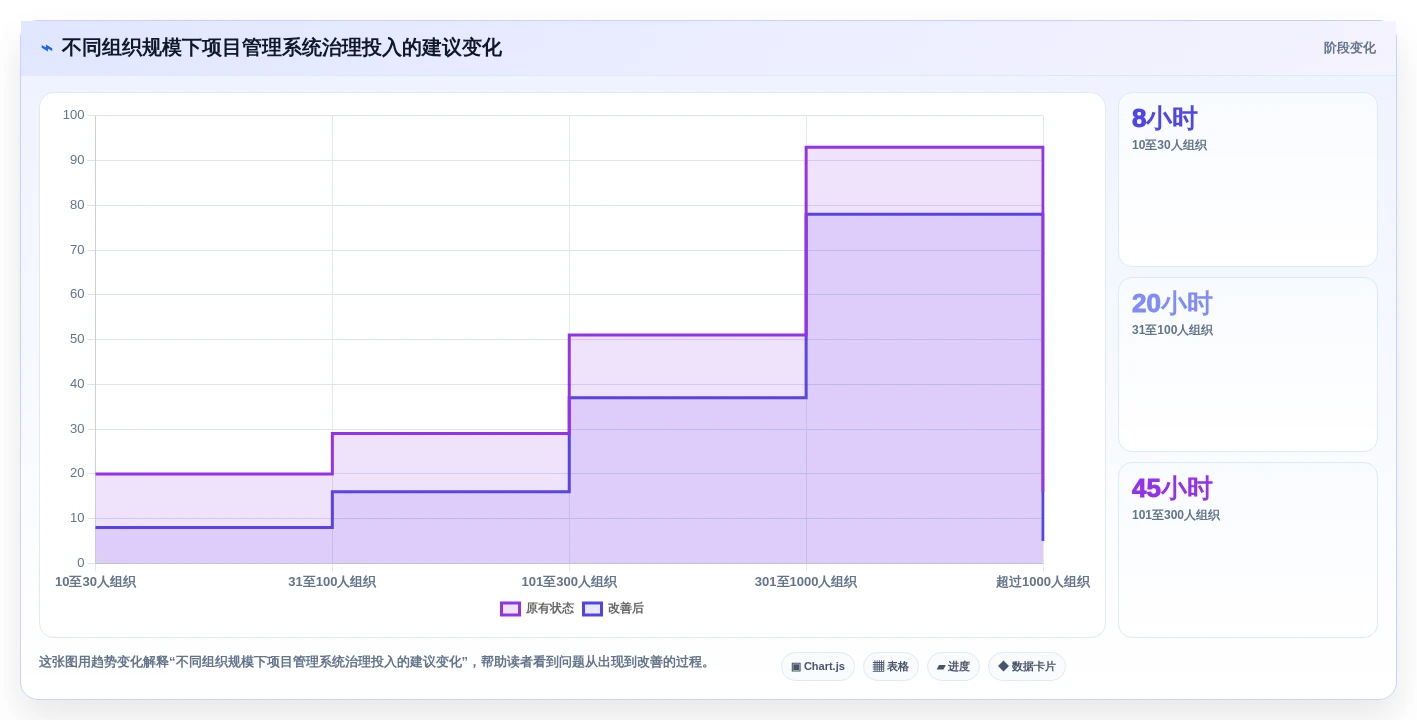Open the 8小时 data card
Viewport: 1417px width, 720px height.
1247,180
